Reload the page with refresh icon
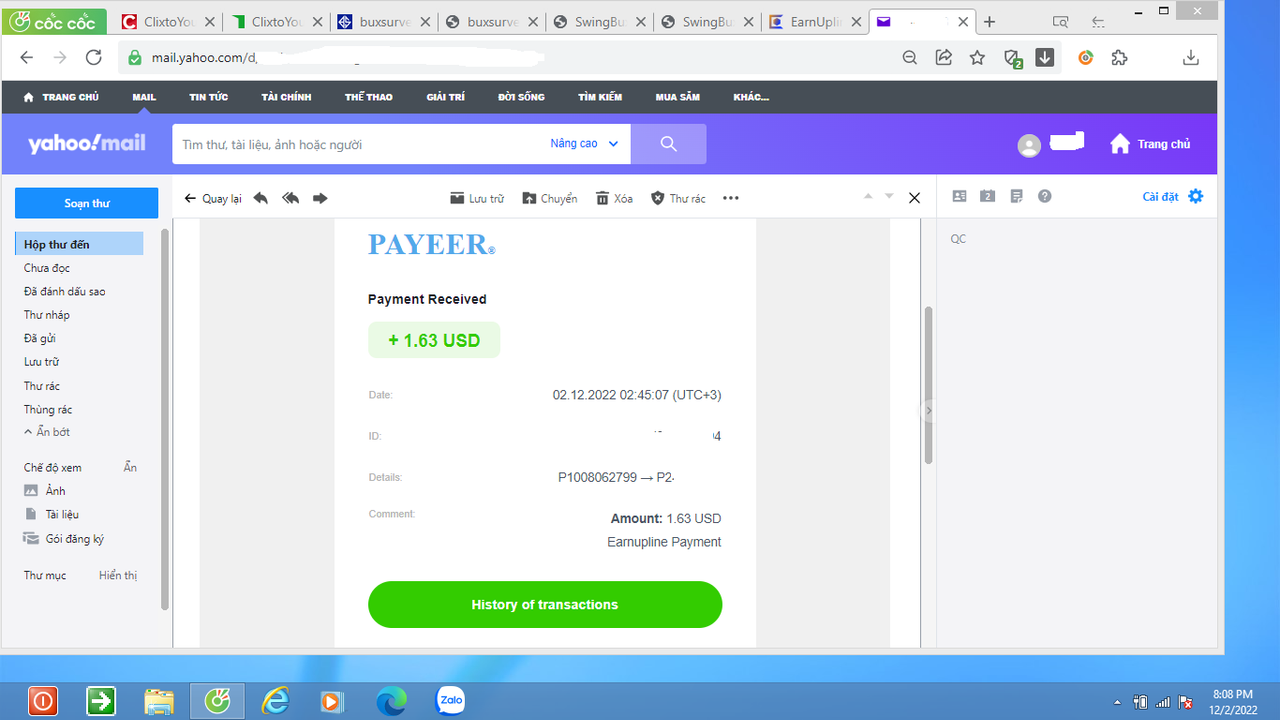Image resolution: width=1280 pixels, height=720 pixels. (x=93, y=58)
